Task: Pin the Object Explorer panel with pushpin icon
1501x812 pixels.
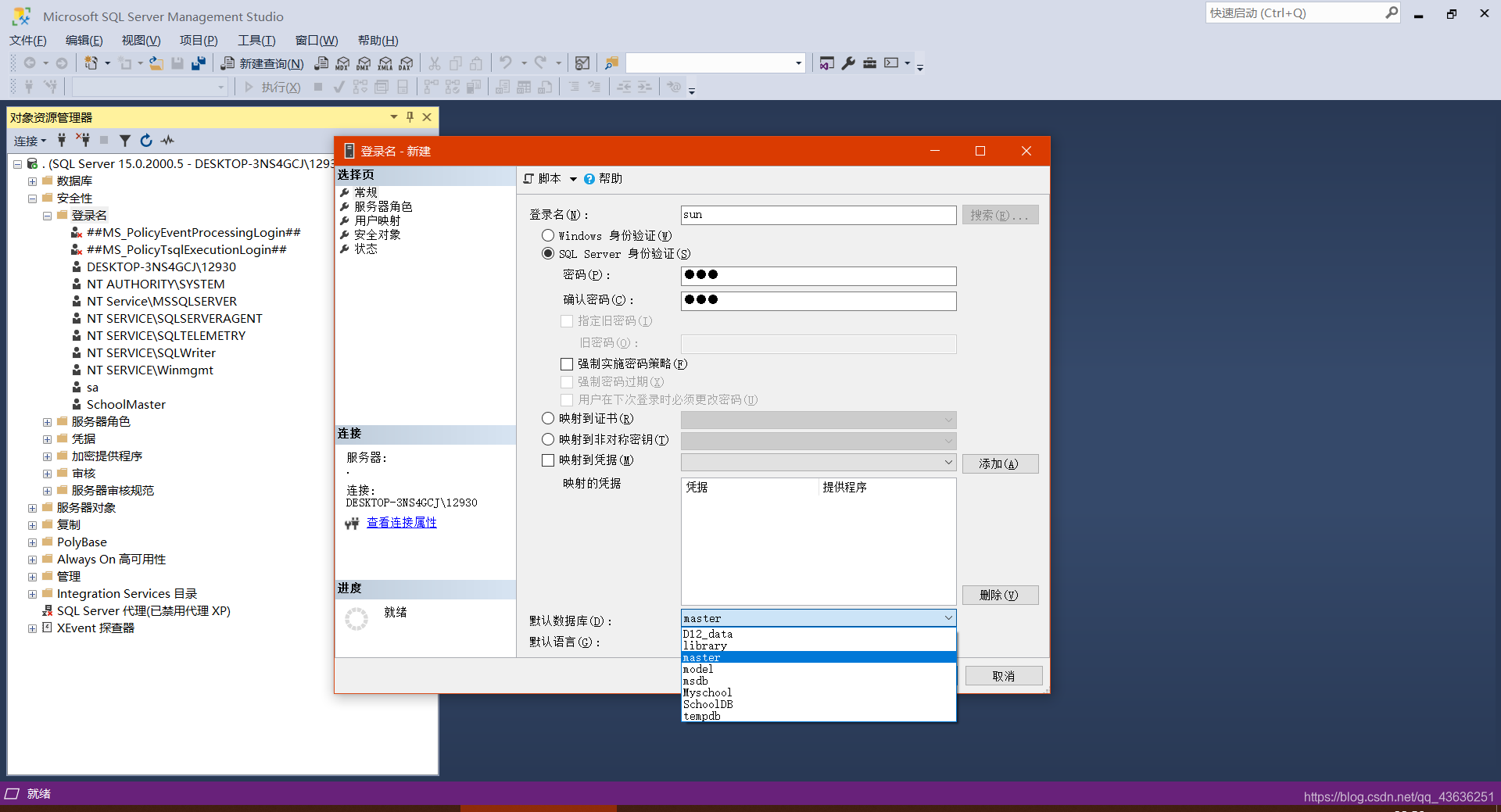Action: coord(410,117)
